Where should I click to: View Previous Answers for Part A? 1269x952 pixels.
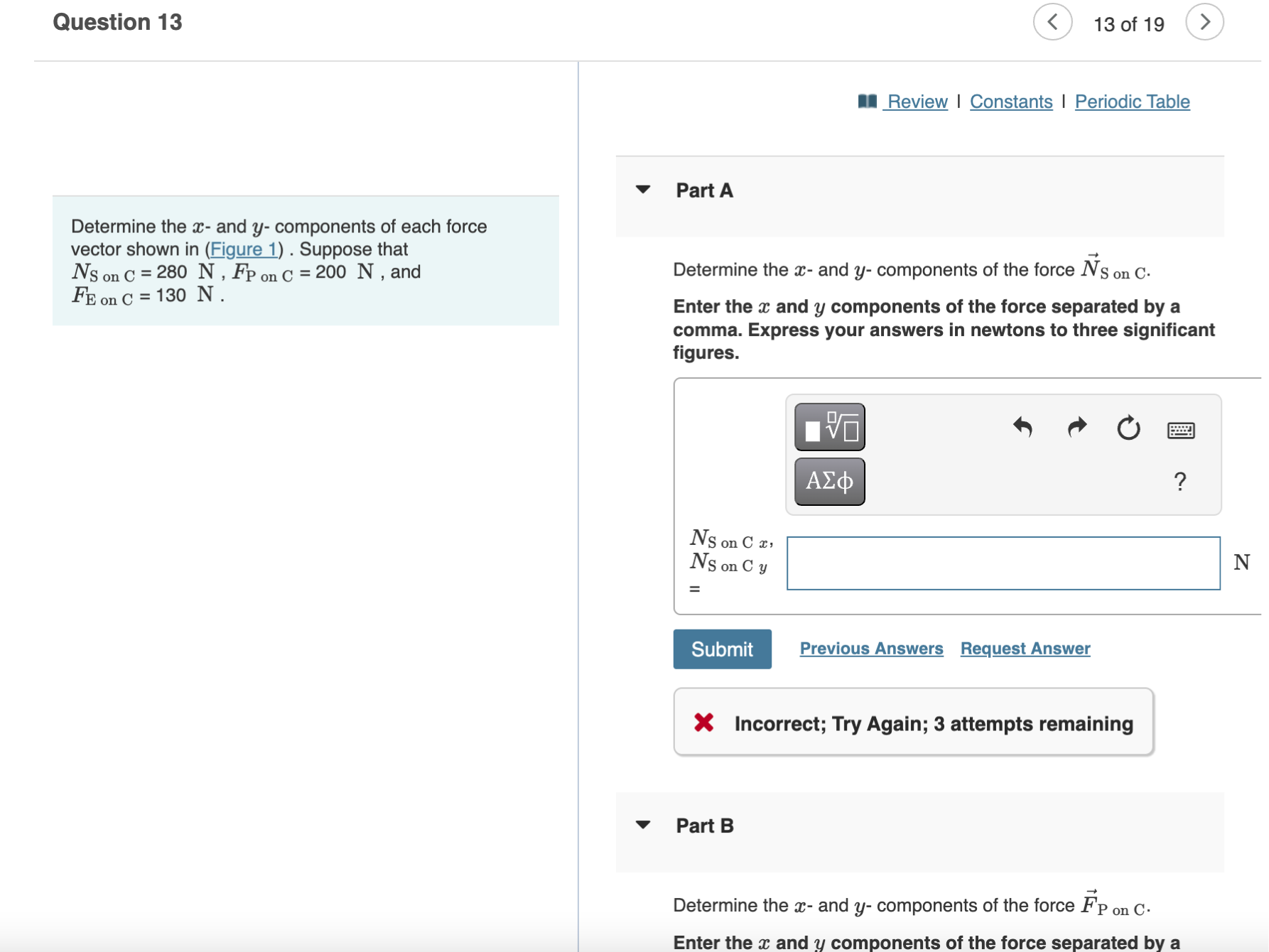tap(871, 648)
